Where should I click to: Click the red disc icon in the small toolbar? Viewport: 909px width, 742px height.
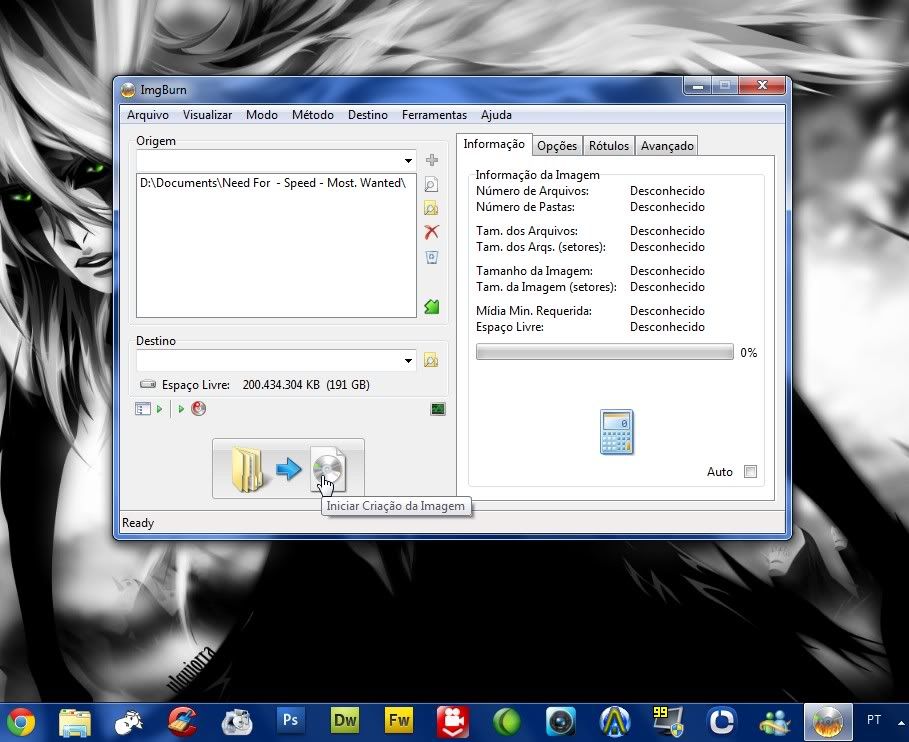198,409
